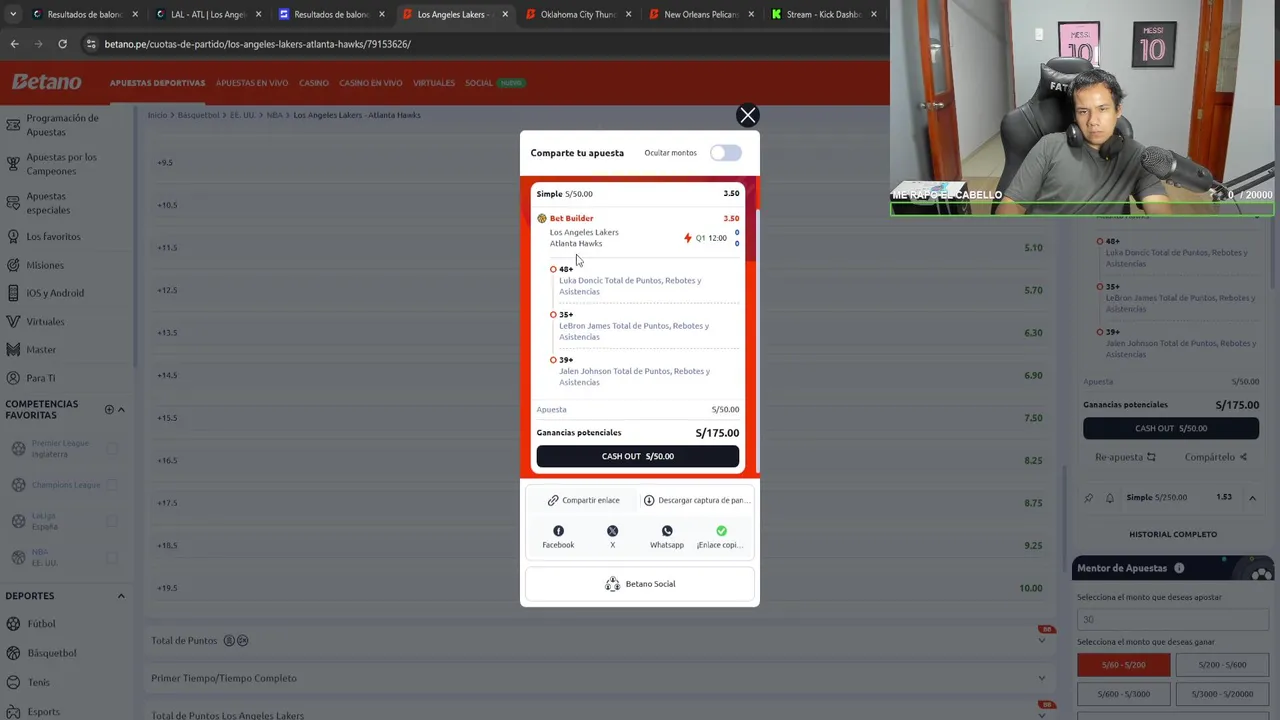Click Inicio in the breadcrumb
This screenshot has height=720, width=1280.
point(157,115)
